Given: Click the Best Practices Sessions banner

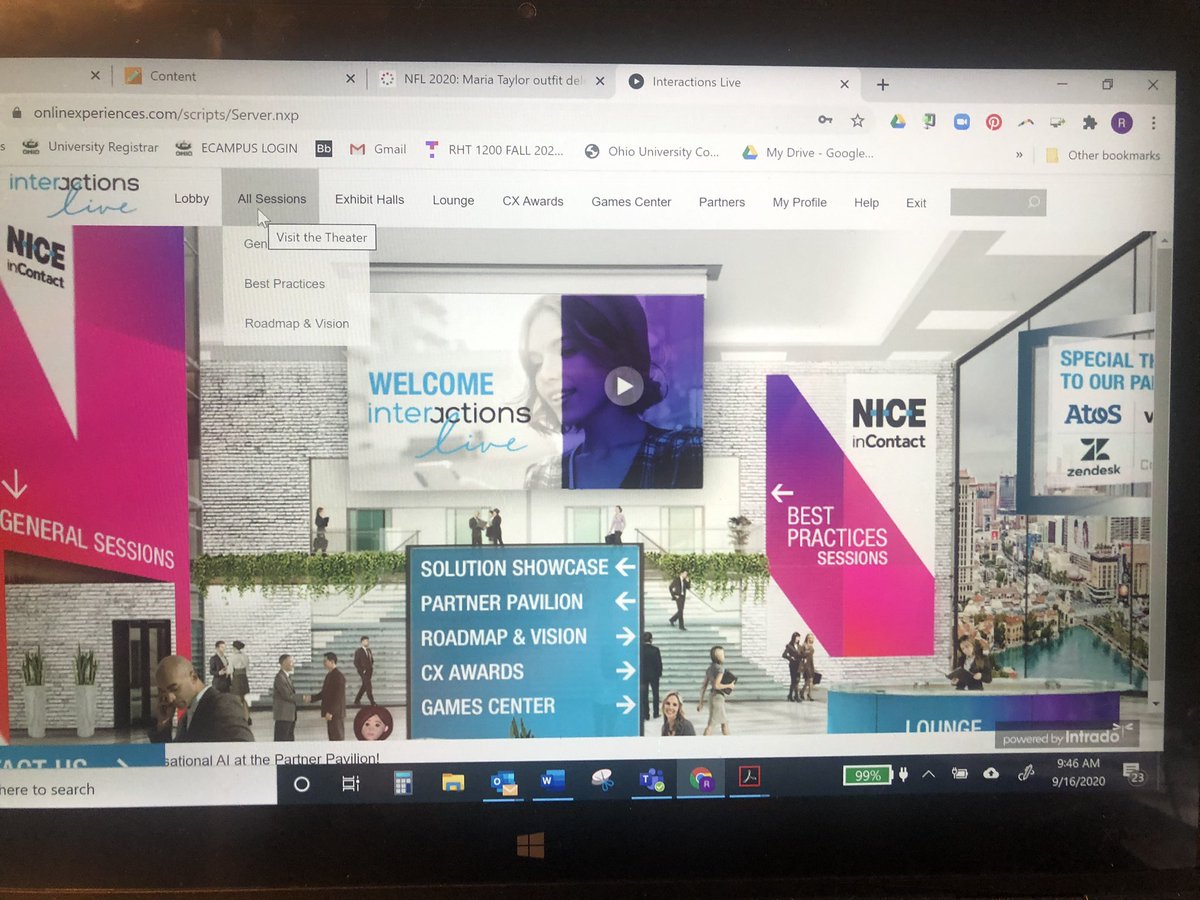Looking at the screenshot, I should coord(850,515).
